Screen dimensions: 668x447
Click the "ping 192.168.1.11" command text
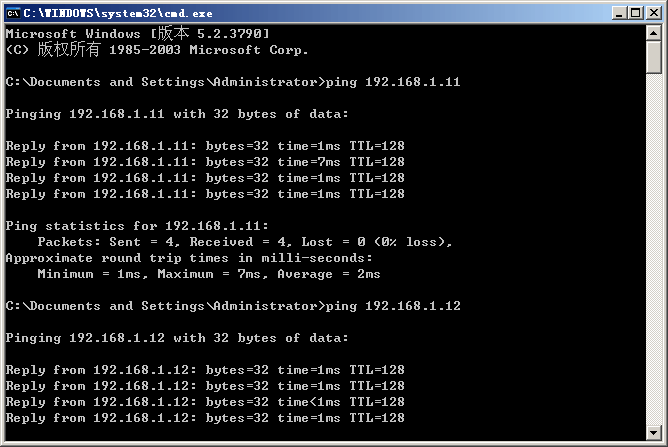[396, 82]
